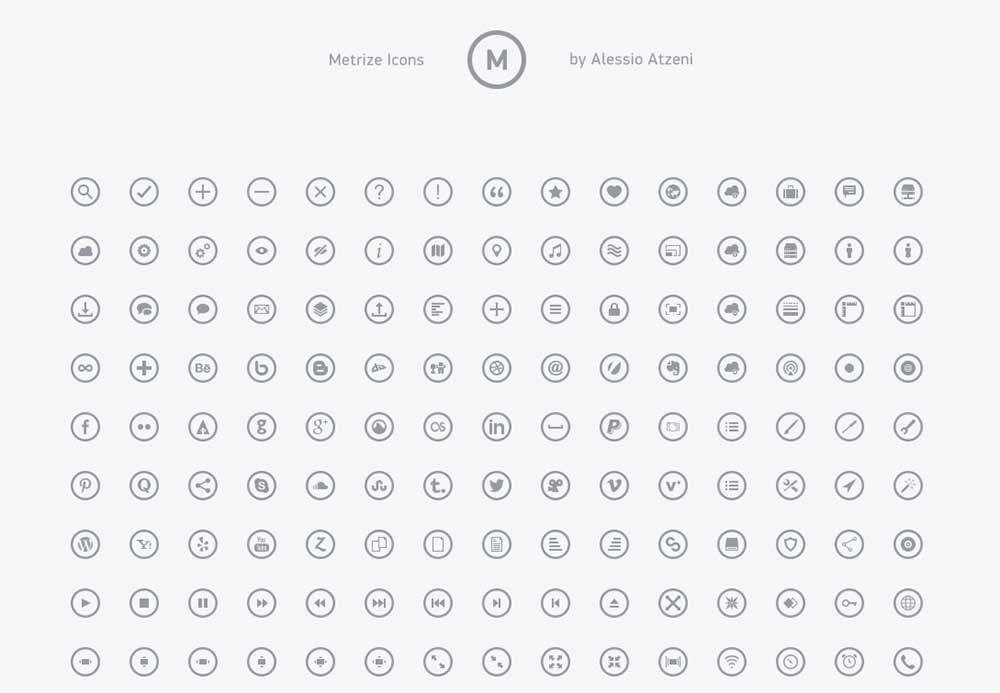Click the Facebook f icon
Screen dimensions: 1000x693
85,427
